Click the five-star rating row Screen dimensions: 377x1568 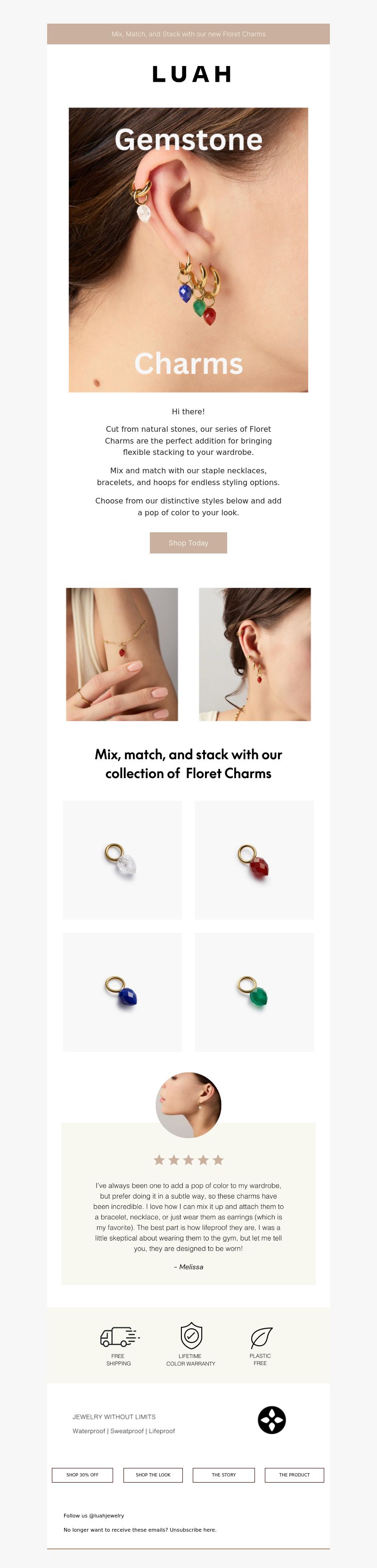(x=188, y=1159)
